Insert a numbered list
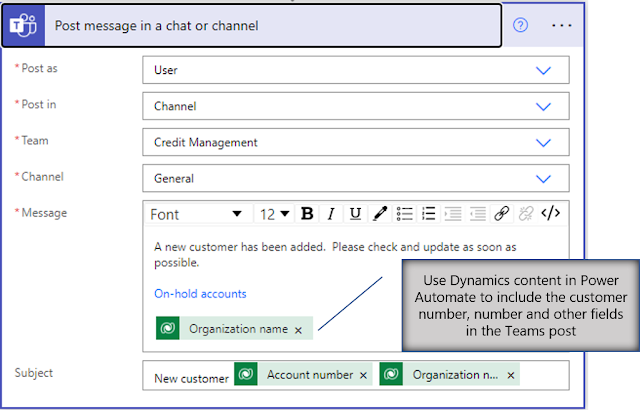Image resolution: width=640 pixels, height=410 pixels. tap(429, 213)
